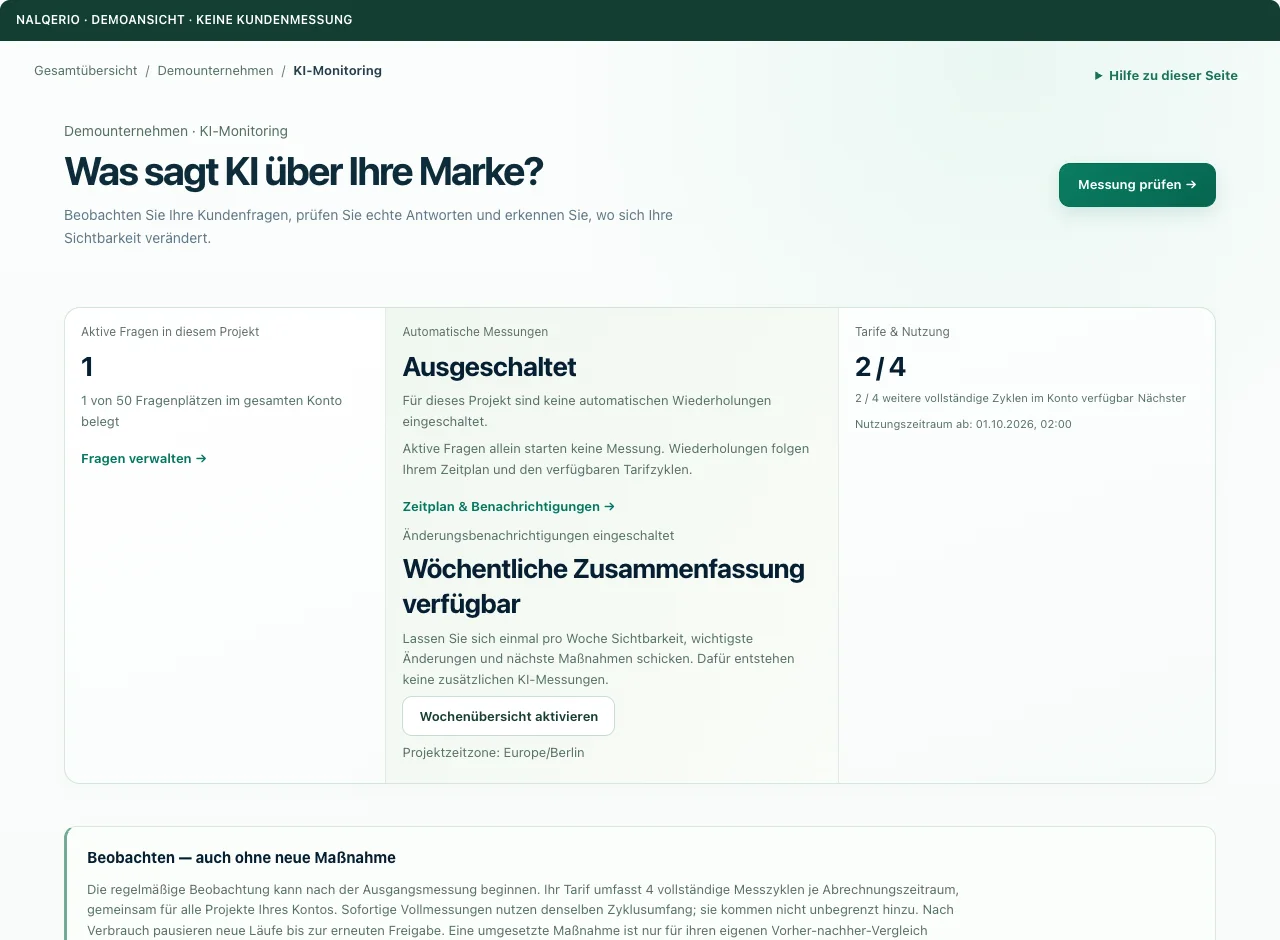Viewport: 1280px width, 940px height.
Task: Click 'Projektzeitzone: Europe/Berlin' text
Action: 493,753
